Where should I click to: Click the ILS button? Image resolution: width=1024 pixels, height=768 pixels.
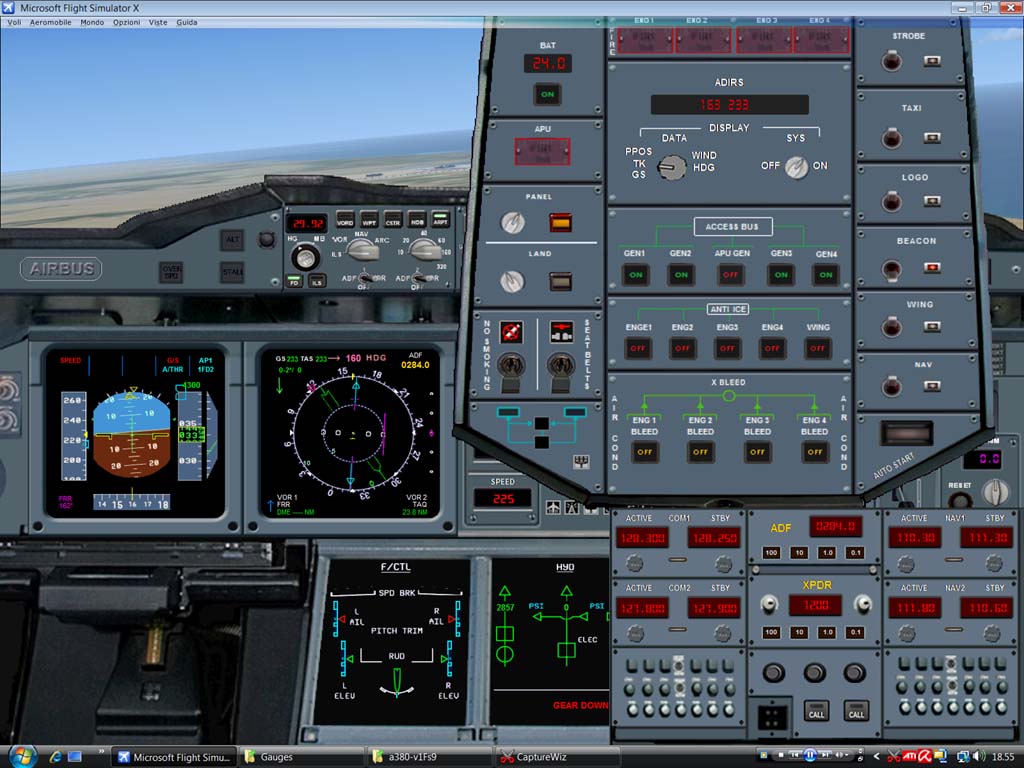pyautogui.click(x=317, y=282)
